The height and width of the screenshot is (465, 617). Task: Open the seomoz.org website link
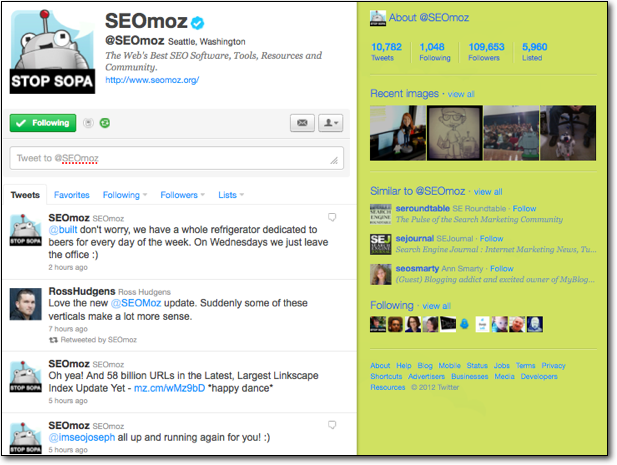(152, 80)
